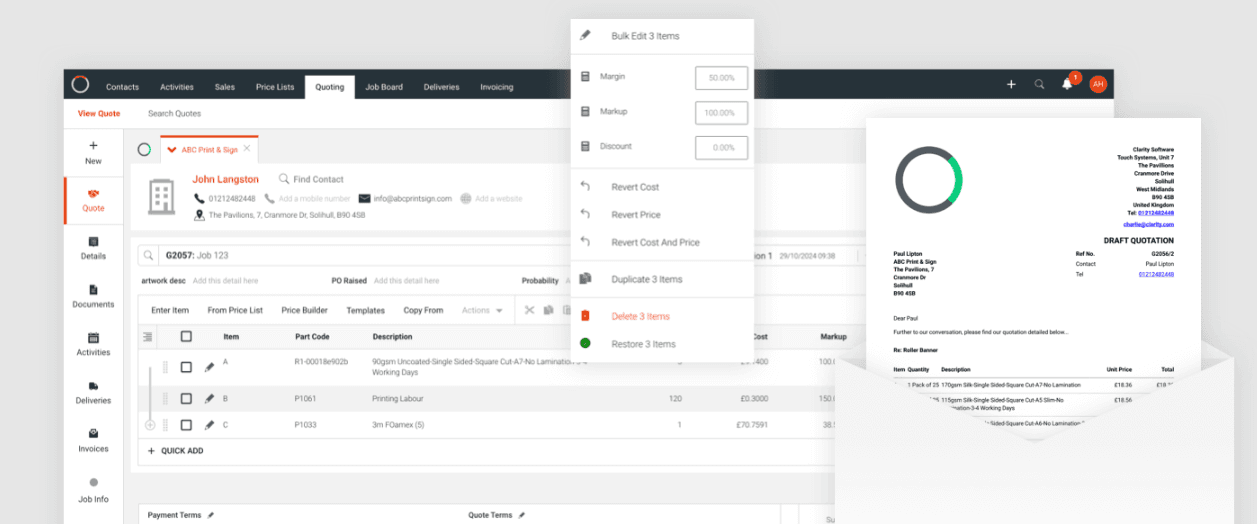Edit item A with pencil icon
Image resolution: width=1257 pixels, height=524 pixels.
pyautogui.click(x=209, y=367)
